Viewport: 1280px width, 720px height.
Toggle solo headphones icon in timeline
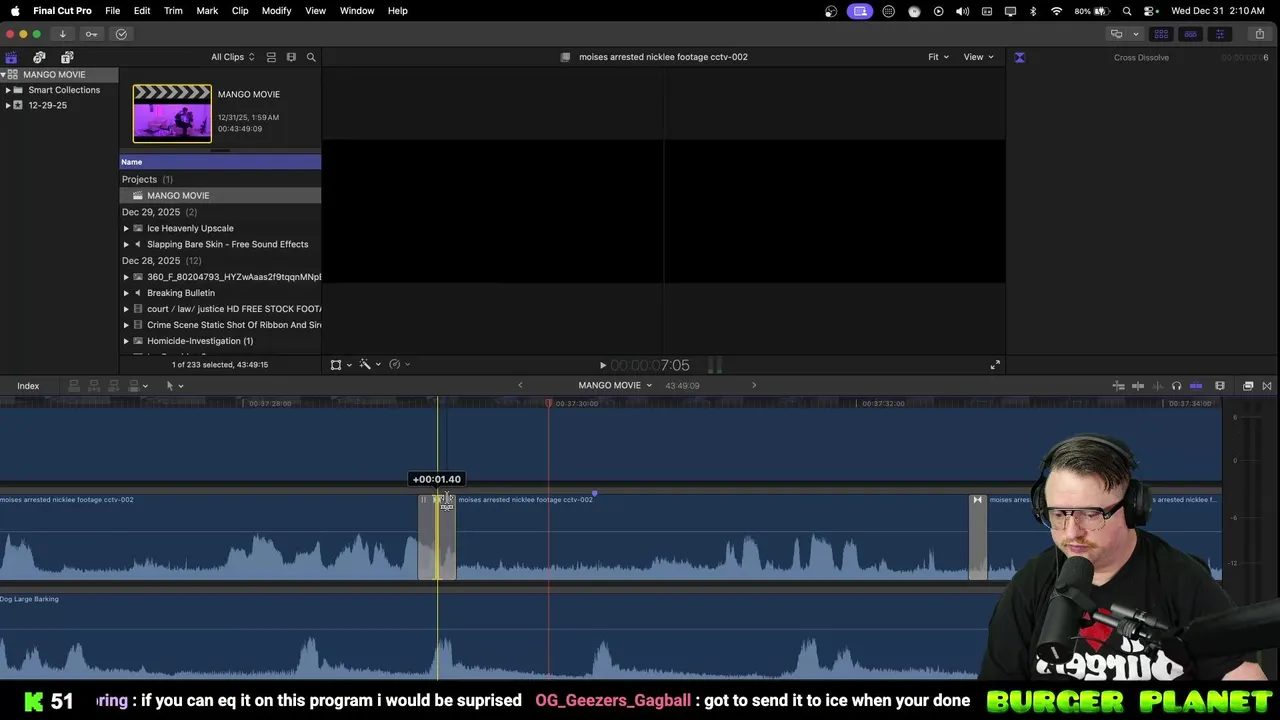click(x=1176, y=386)
